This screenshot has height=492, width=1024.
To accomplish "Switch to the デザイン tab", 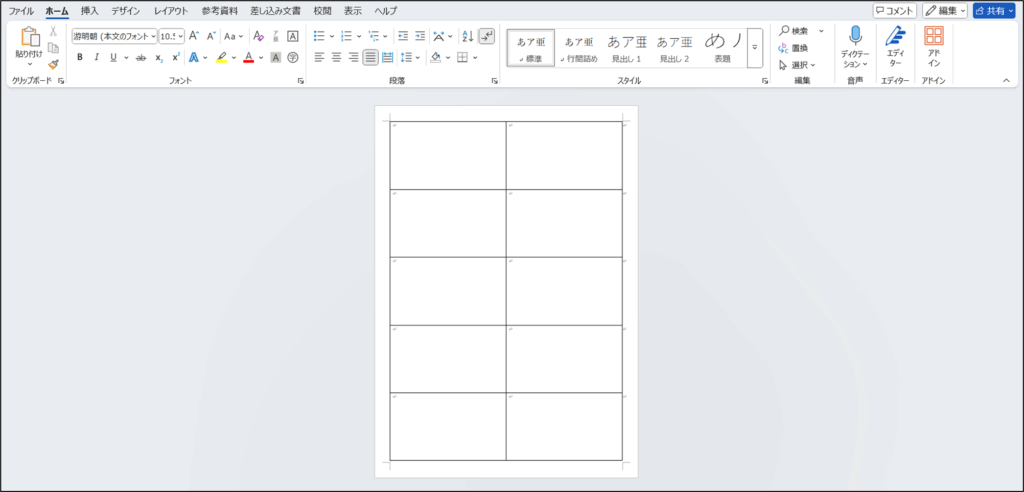I will pyautogui.click(x=125, y=10).
